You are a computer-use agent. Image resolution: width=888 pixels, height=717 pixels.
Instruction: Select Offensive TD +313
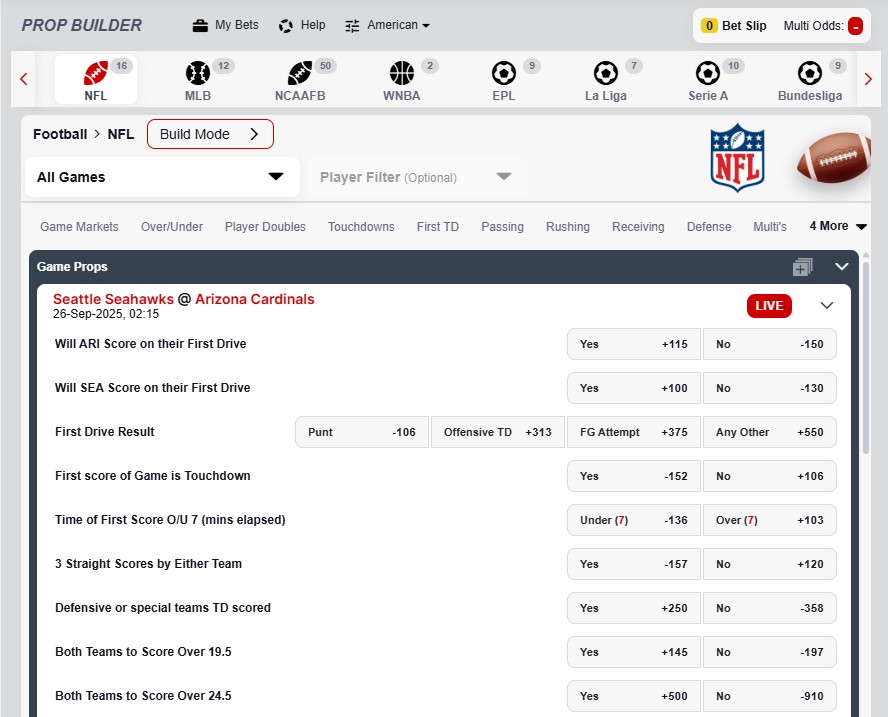click(x=498, y=432)
